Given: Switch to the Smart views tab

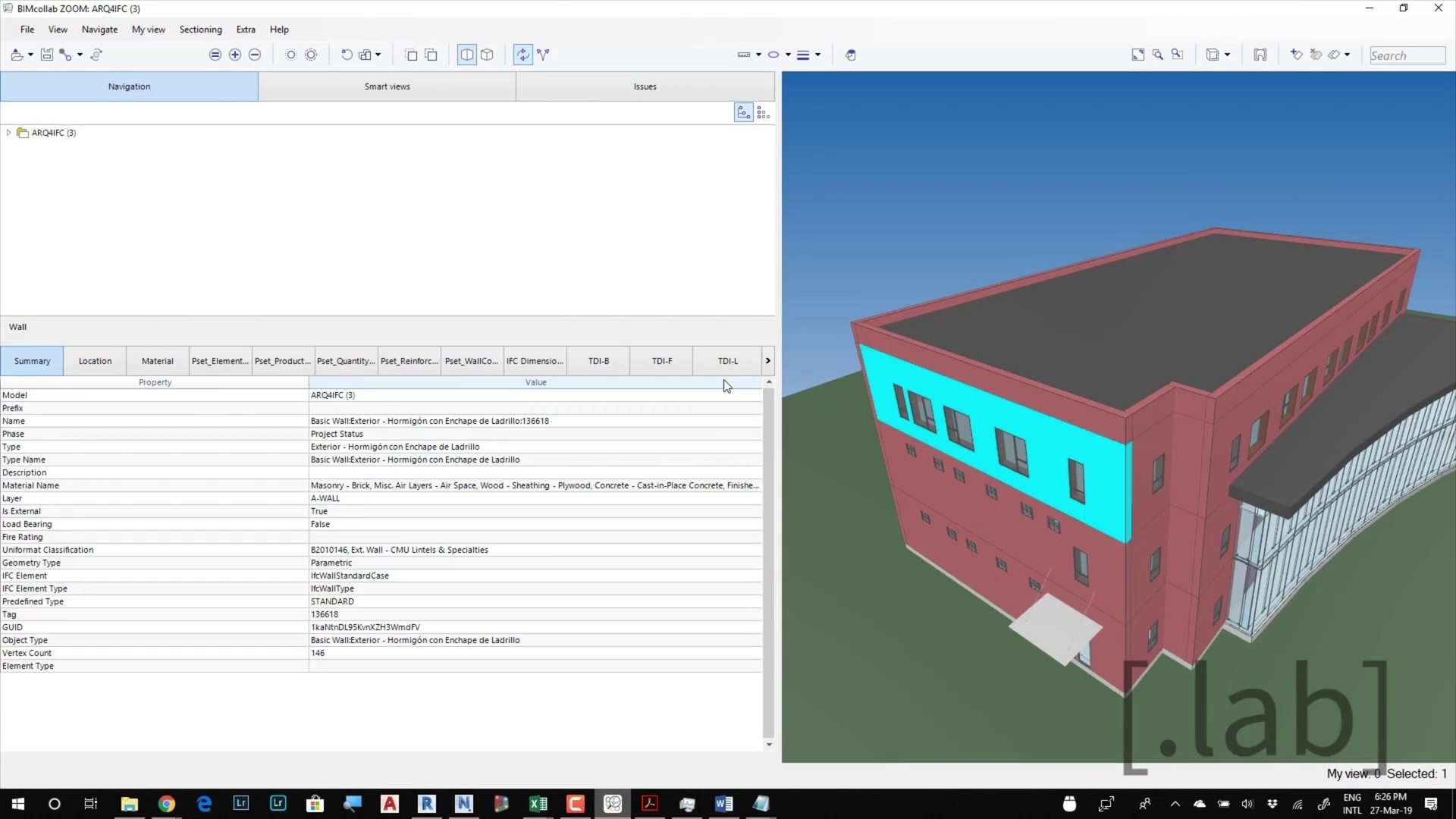Looking at the screenshot, I should point(387,86).
